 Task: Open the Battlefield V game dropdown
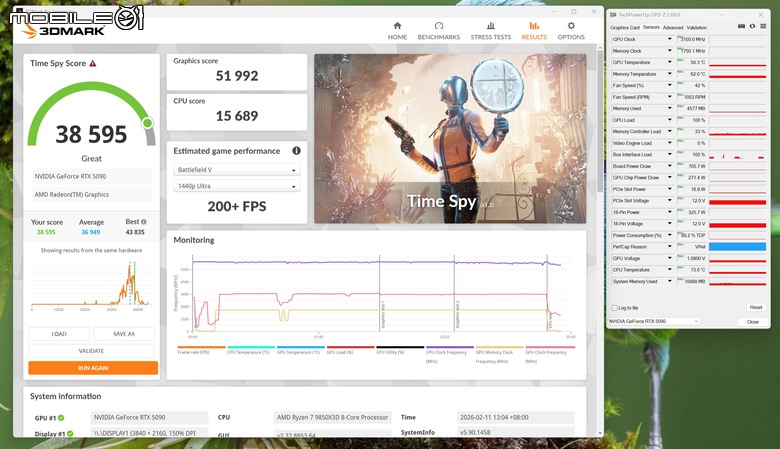click(237, 170)
